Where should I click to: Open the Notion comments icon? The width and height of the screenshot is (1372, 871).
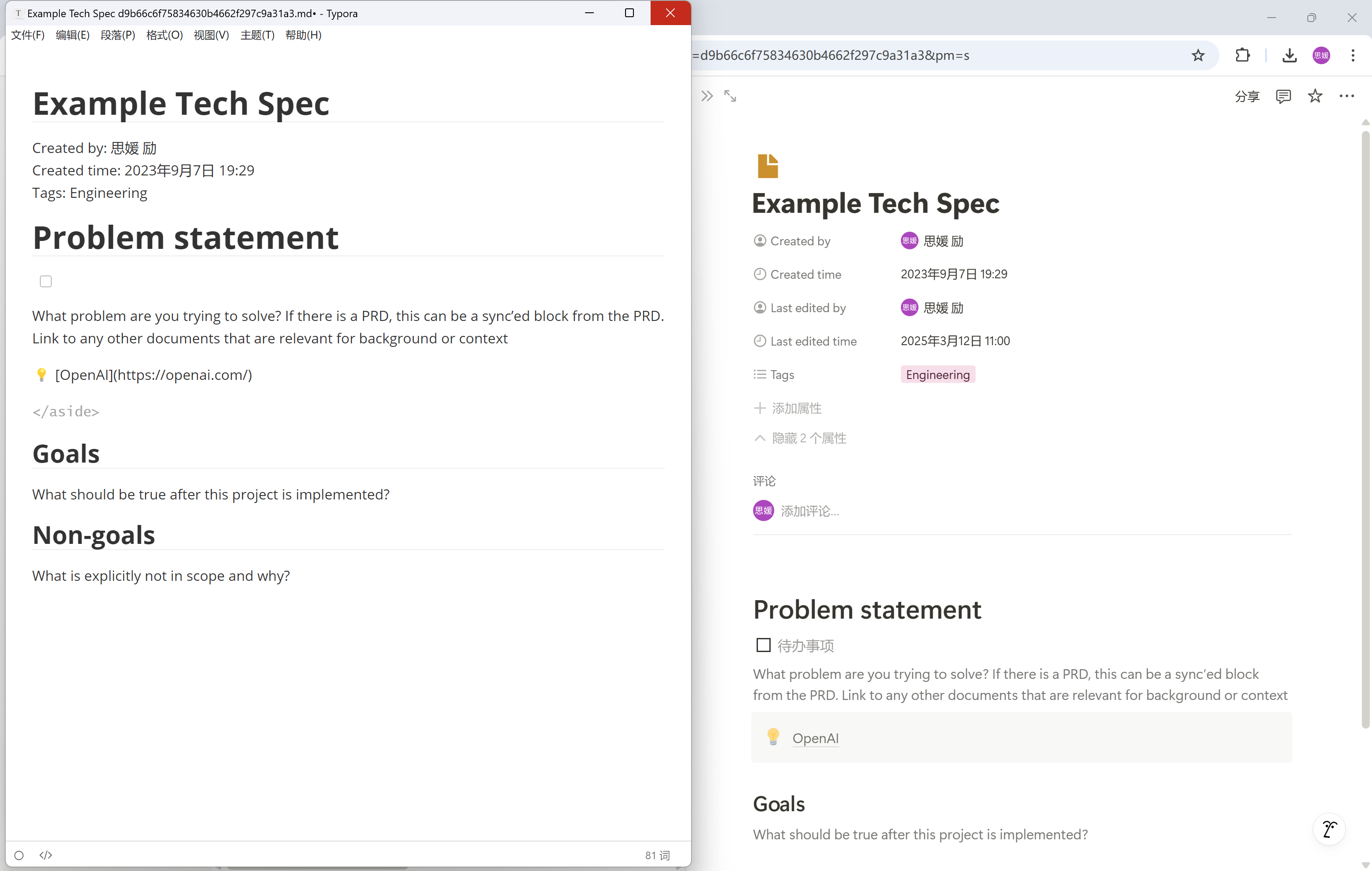click(x=1283, y=96)
